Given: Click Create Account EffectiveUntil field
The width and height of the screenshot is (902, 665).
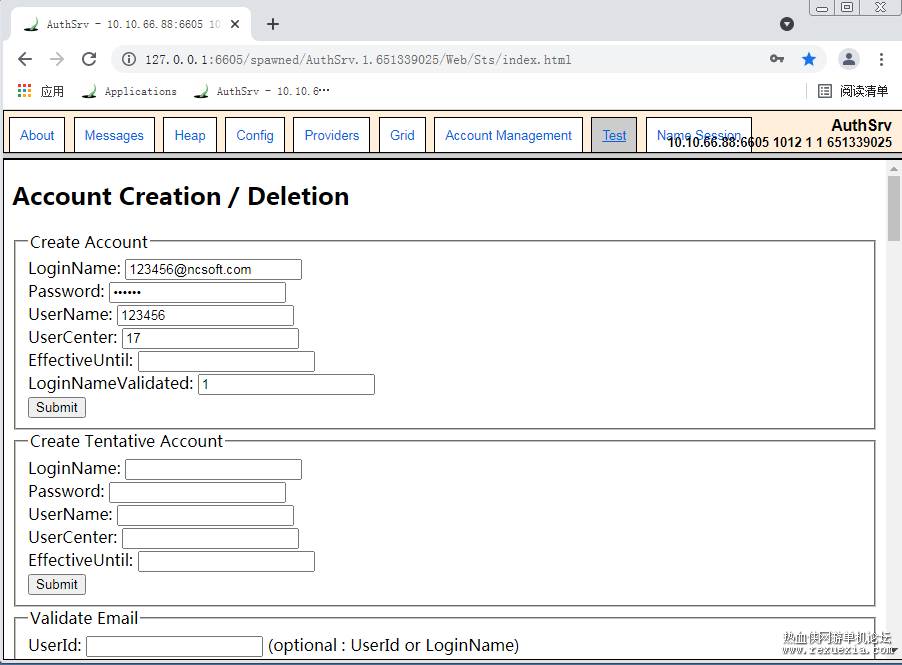Looking at the screenshot, I should 227,361.
